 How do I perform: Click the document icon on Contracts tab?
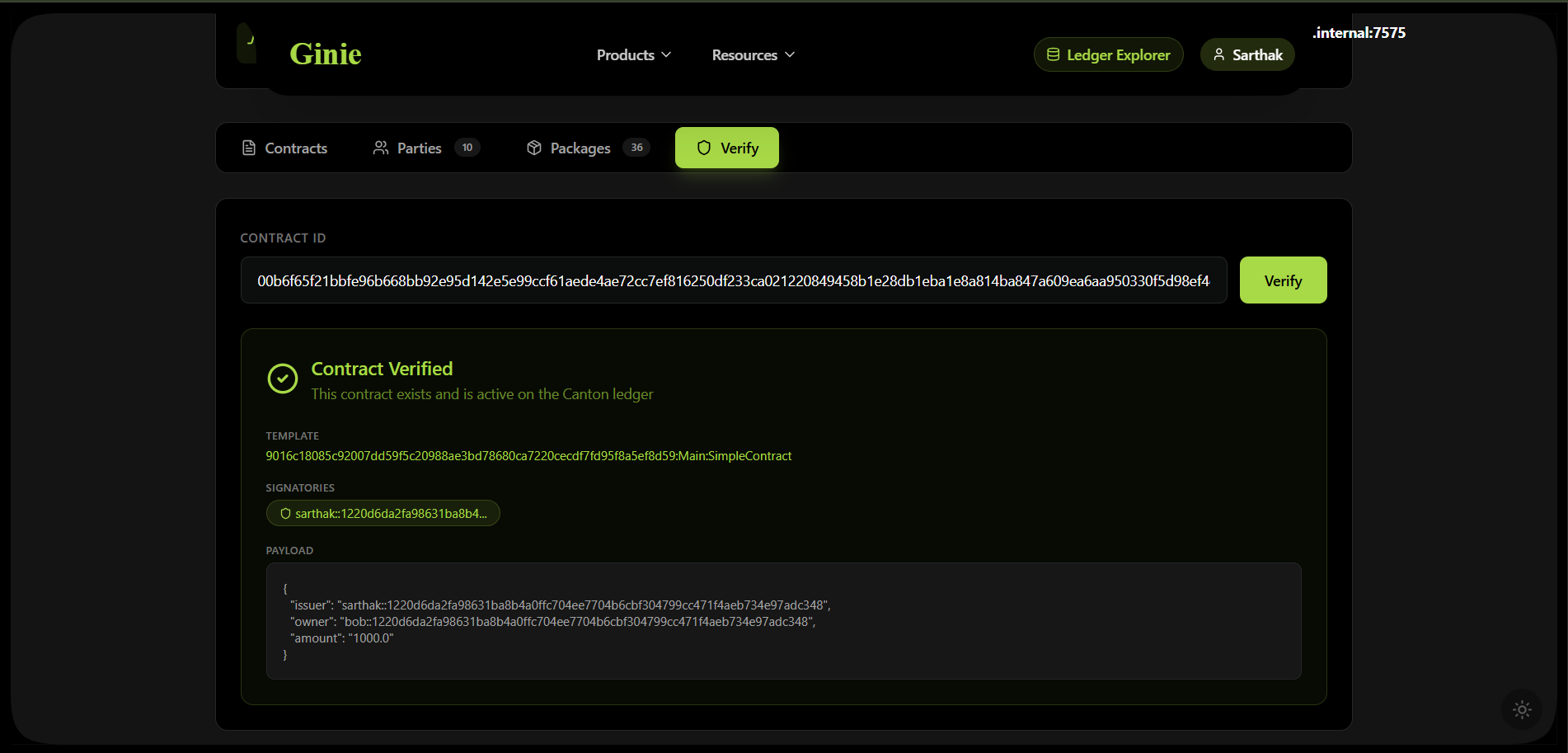[x=249, y=148]
